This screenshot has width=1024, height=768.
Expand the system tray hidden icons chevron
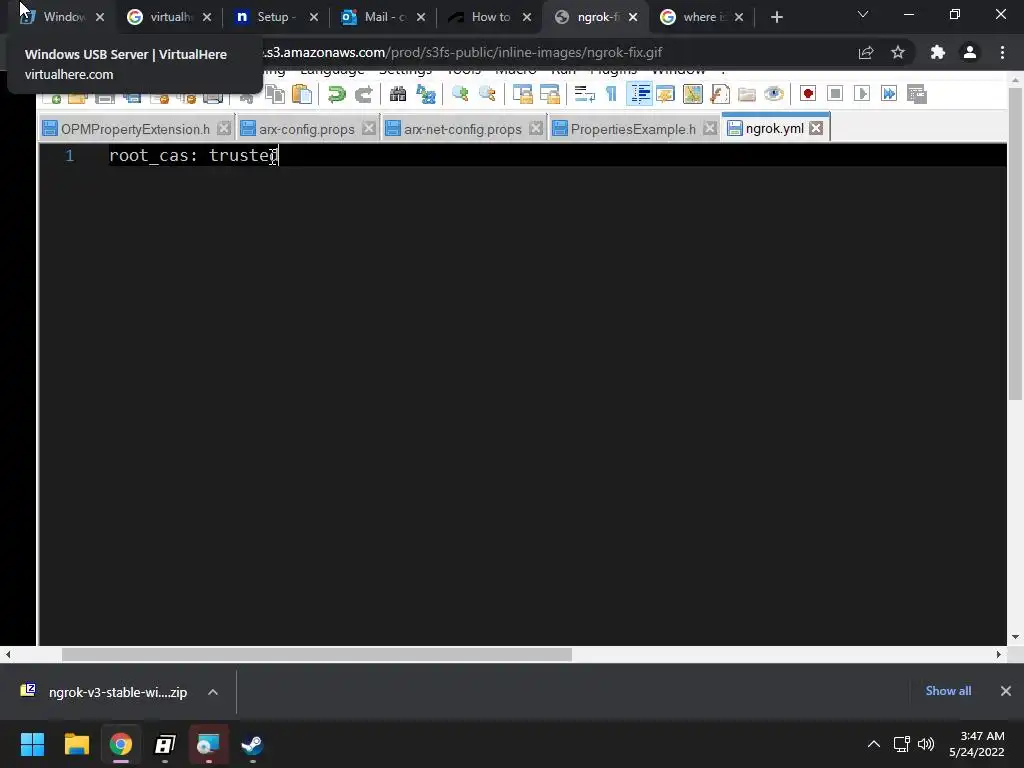[873, 744]
